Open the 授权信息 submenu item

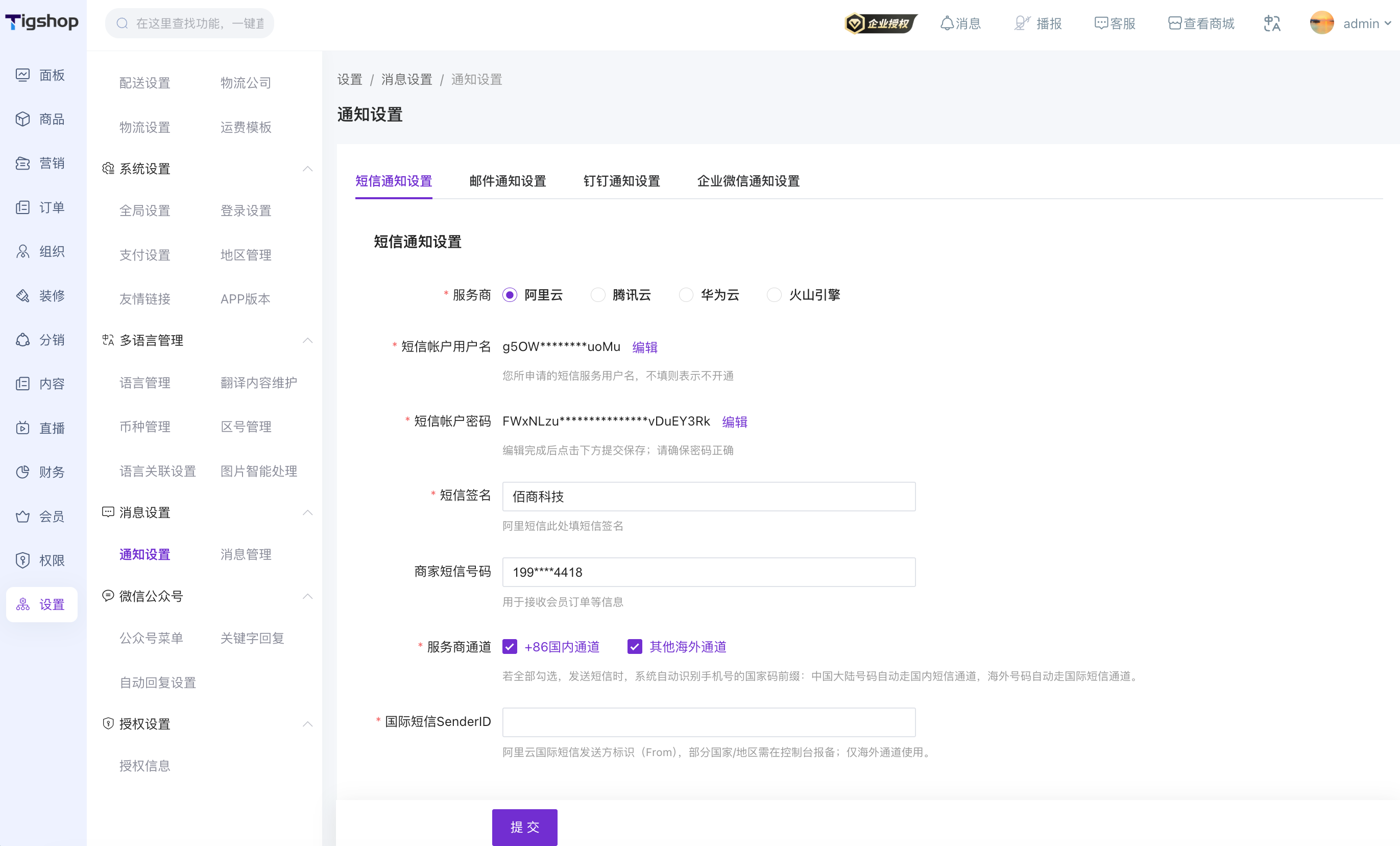145,766
